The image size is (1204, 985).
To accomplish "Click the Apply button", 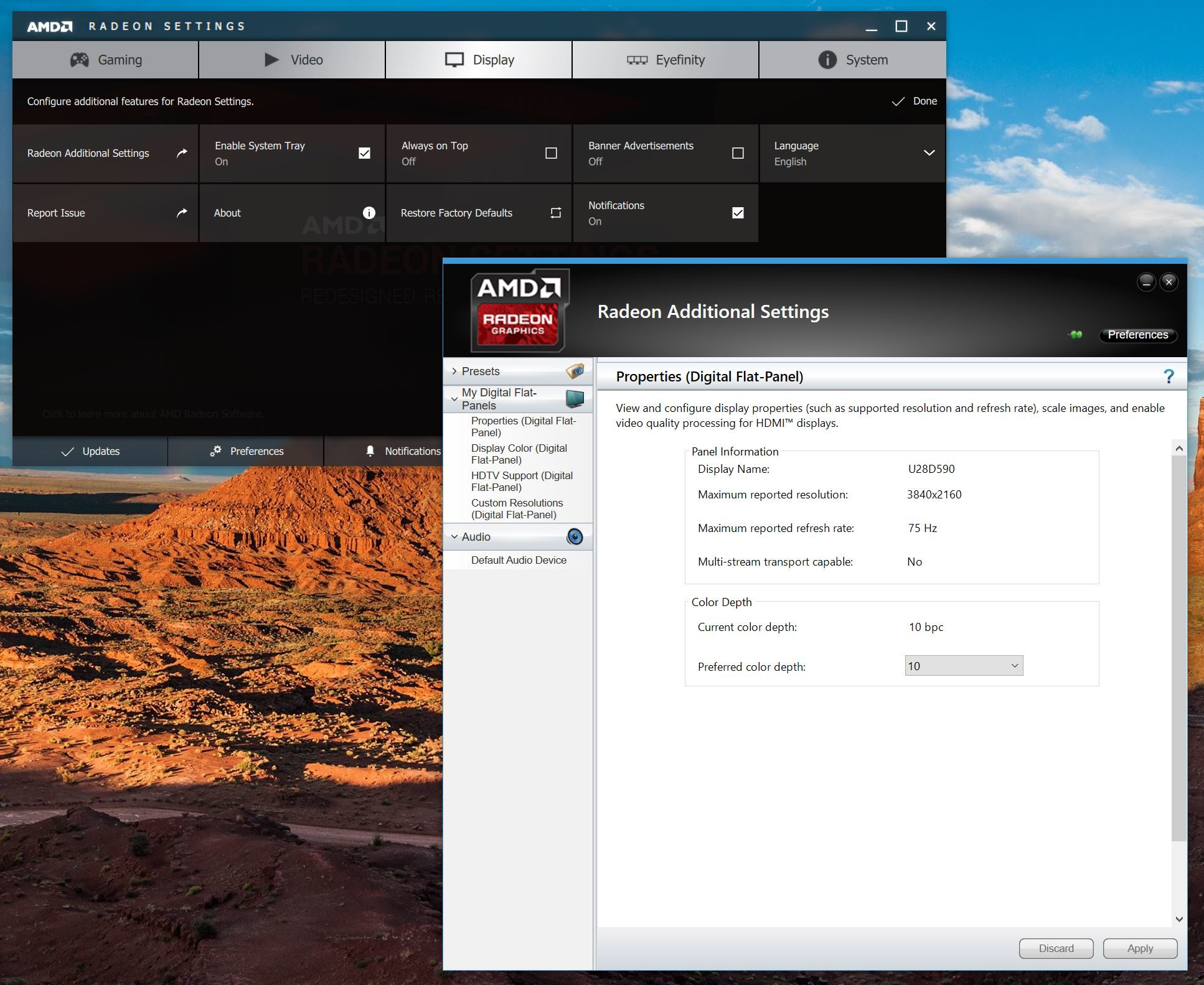I will 1140,948.
